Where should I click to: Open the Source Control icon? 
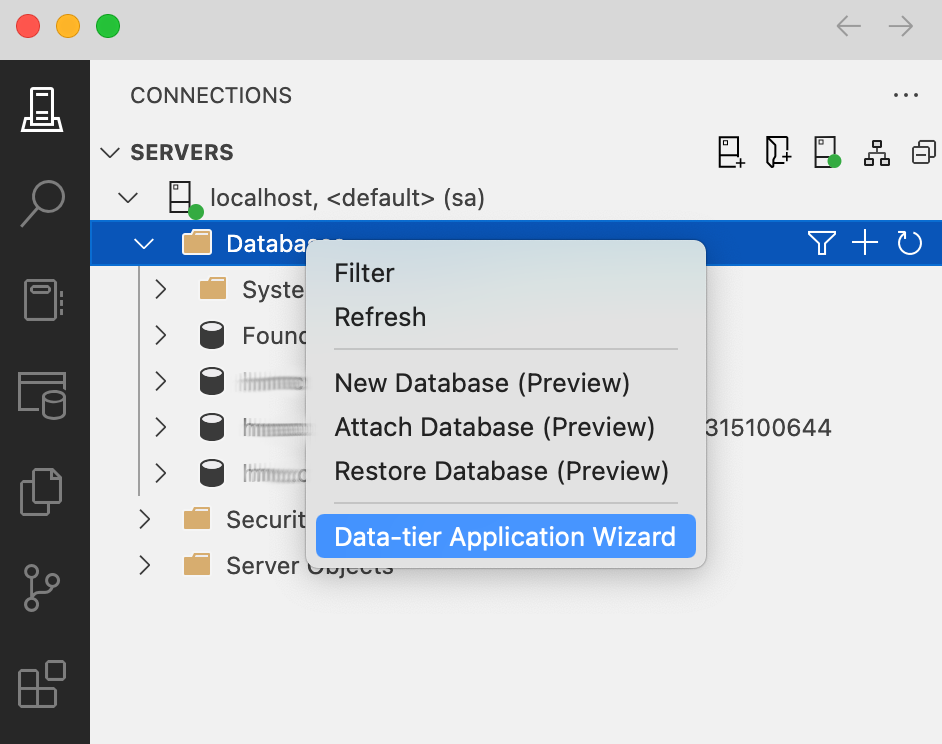coord(44,587)
